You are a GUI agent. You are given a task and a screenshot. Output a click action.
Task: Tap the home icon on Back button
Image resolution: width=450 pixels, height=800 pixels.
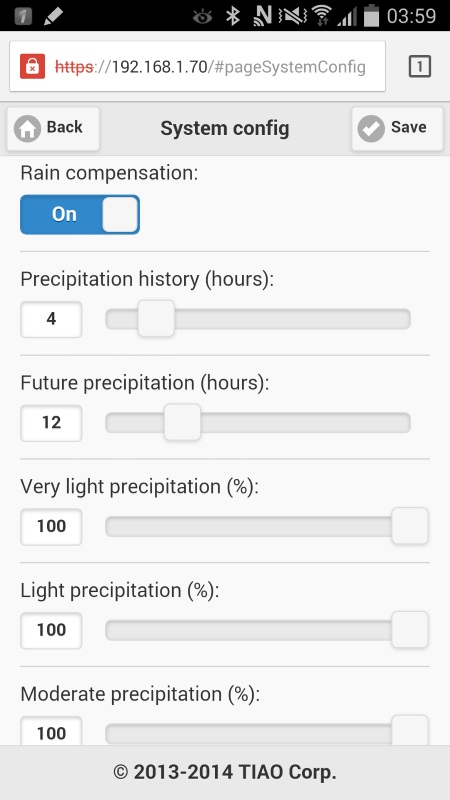point(28,129)
